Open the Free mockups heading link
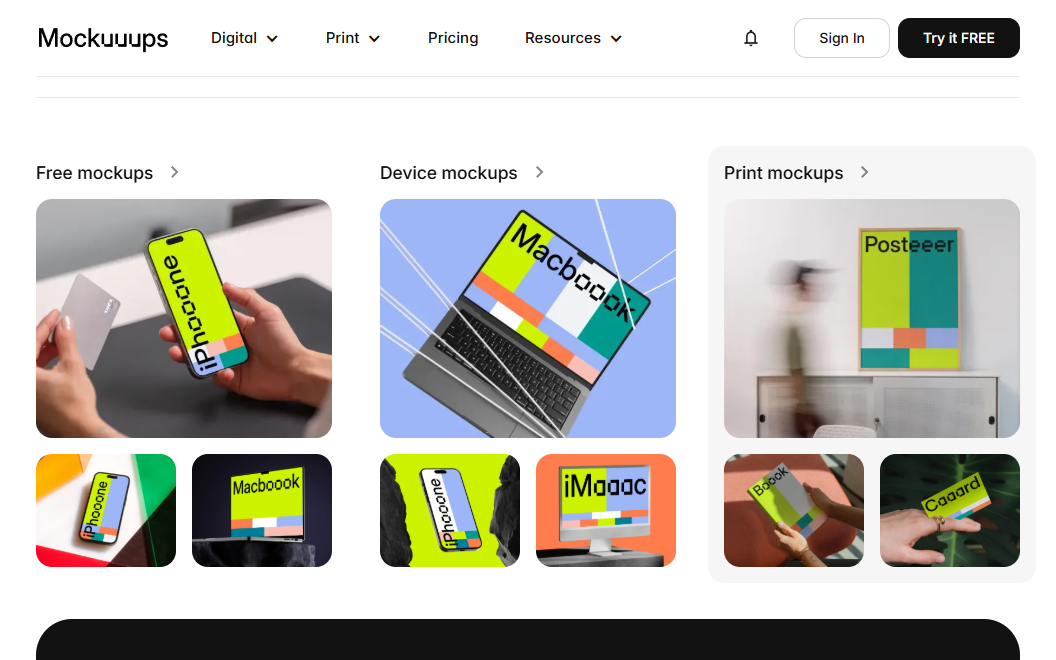Image resolution: width=1056 pixels, height=660 pixels. [94, 173]
